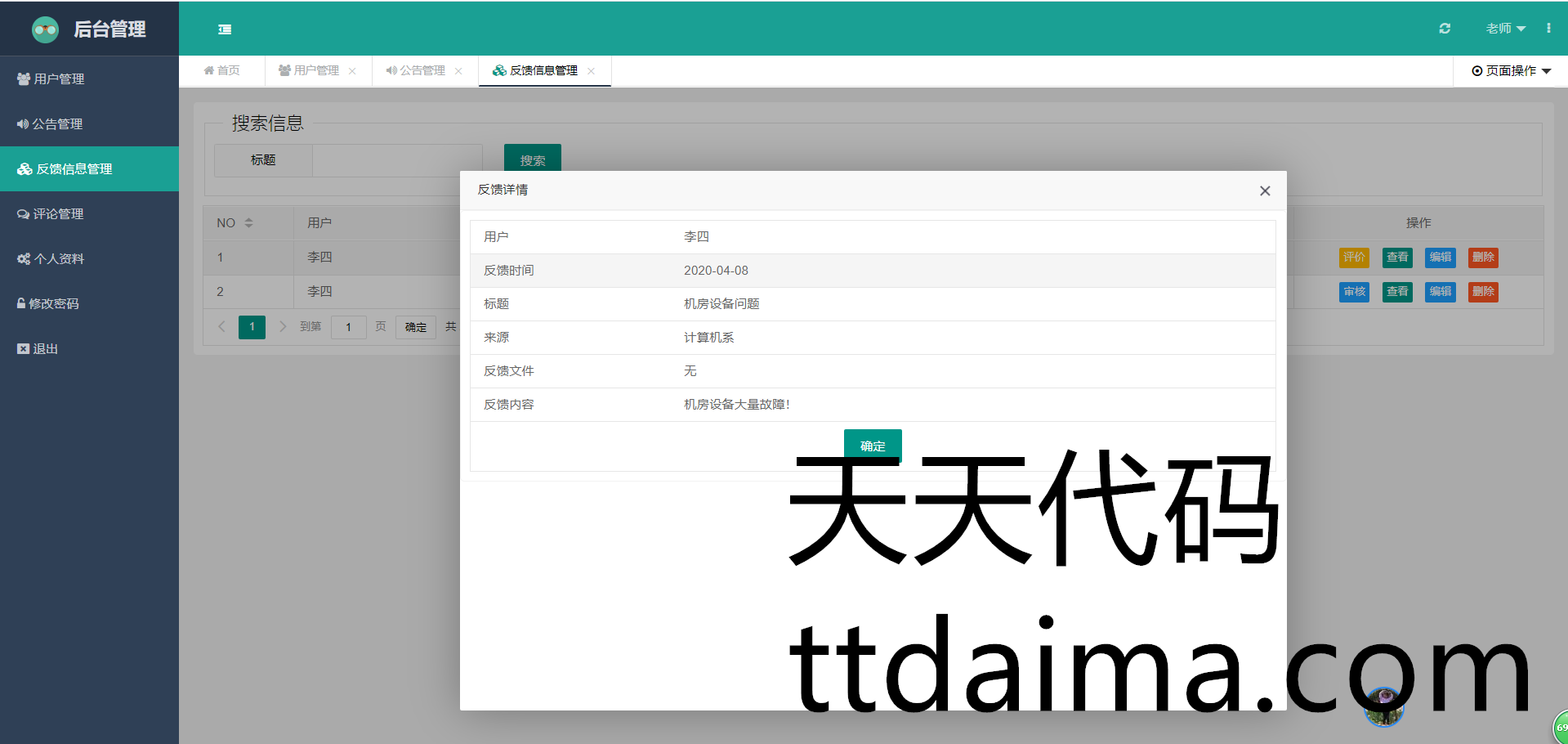
Task: Click 退出 to log out
Action: [x=38, y=349]
